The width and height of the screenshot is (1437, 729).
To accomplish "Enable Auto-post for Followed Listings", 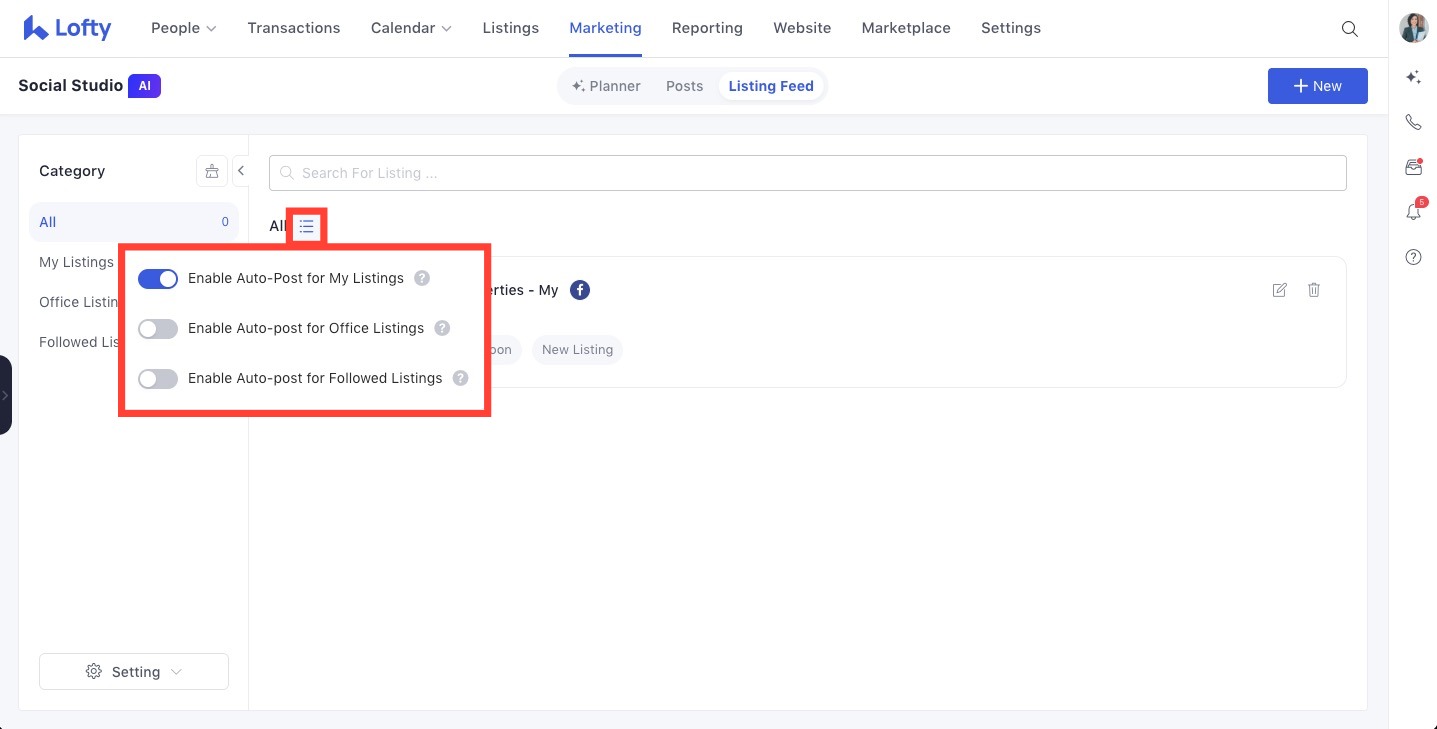I will [157, 378].
